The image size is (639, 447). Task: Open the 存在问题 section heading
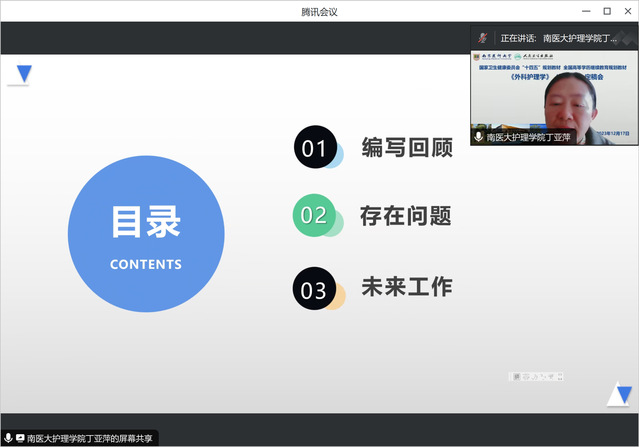406,214
